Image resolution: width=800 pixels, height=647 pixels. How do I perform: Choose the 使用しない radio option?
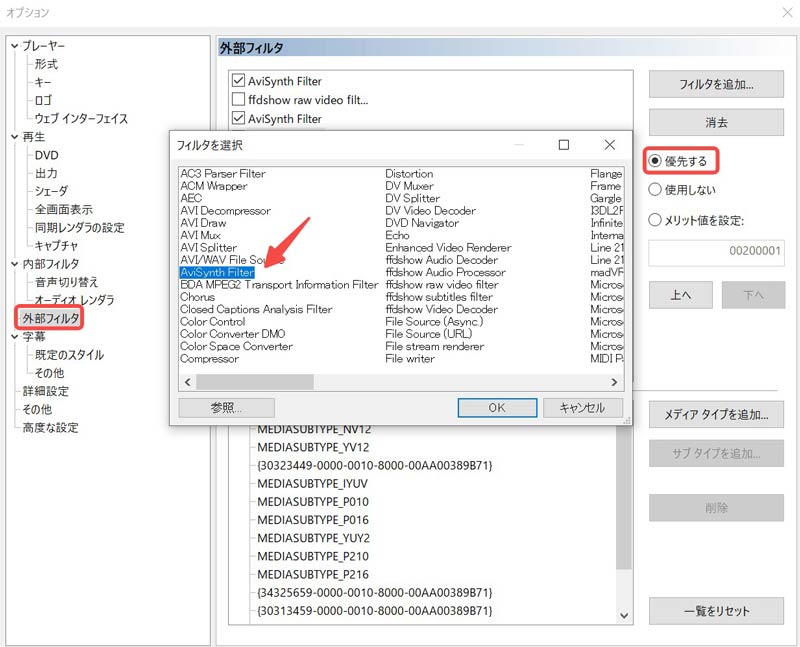click(656, 190)
